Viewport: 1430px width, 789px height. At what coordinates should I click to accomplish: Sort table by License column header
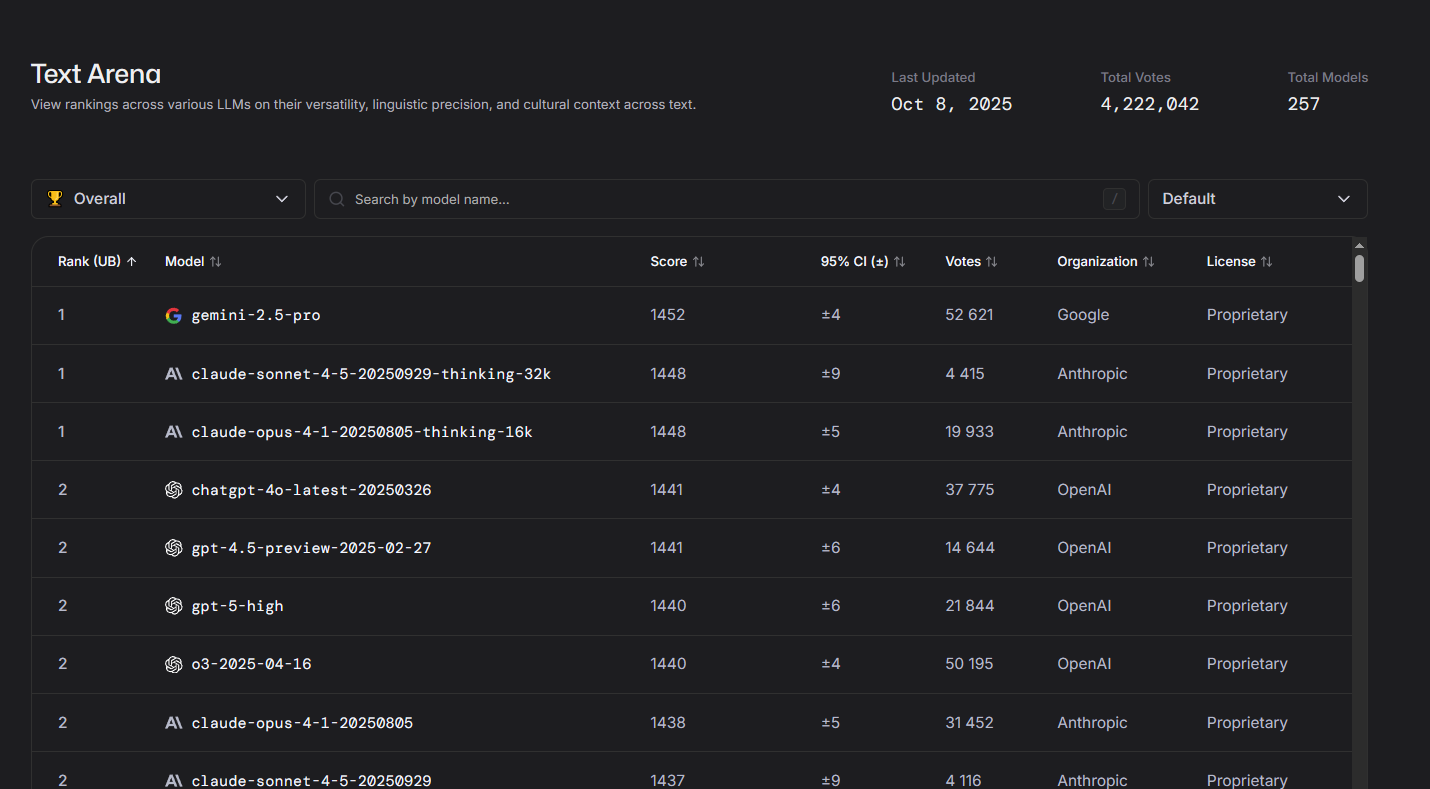(x=1239, y=262)
